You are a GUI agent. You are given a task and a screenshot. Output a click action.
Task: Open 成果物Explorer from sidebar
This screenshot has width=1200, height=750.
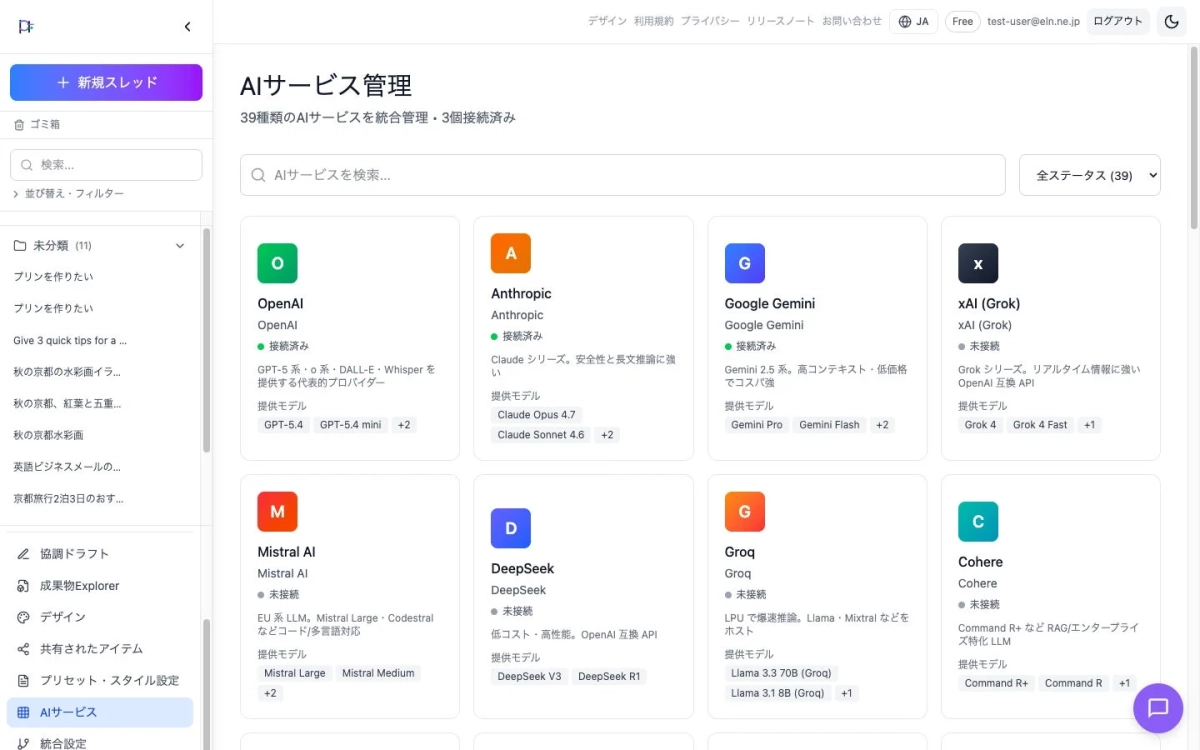(x=100, y=586)
